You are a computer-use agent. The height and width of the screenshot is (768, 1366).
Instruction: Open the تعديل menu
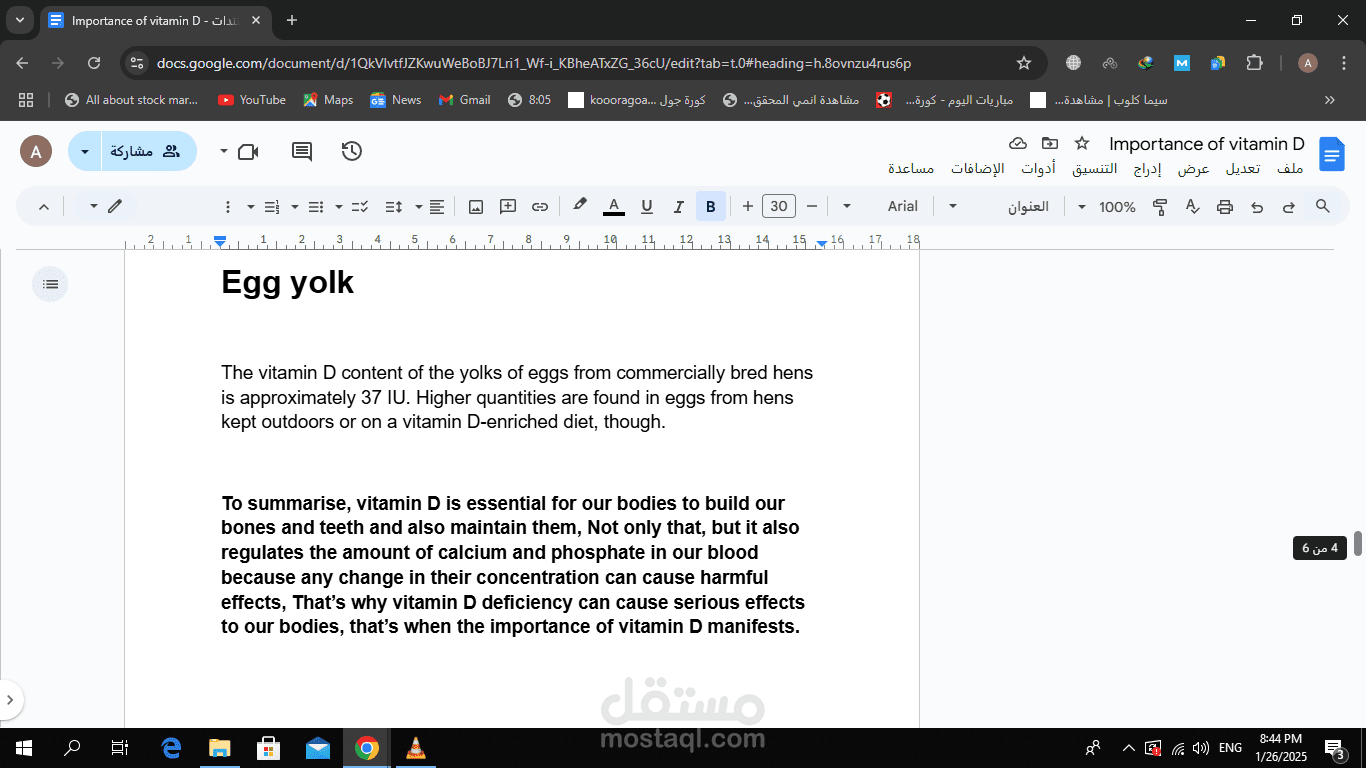point(1243,169)
